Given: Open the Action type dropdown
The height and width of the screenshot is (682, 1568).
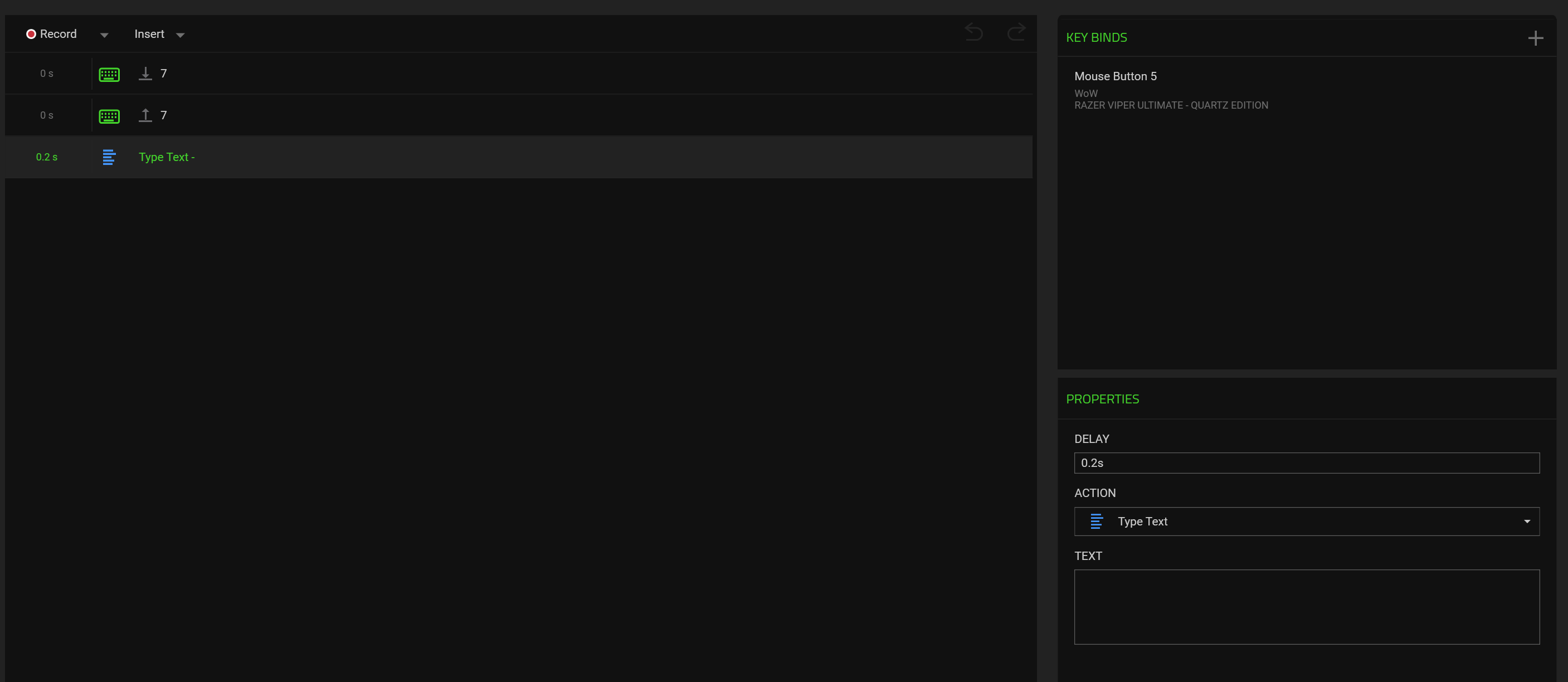Looking at the screenshot, I should [1306, 521].
